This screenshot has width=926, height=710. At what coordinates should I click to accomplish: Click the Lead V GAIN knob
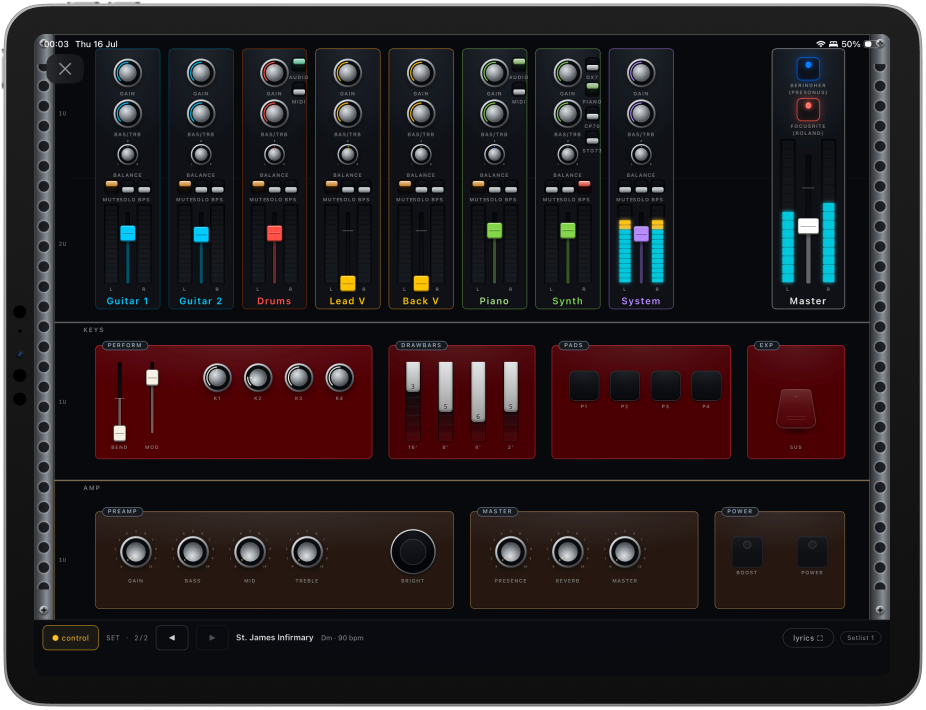click(347, 73)
